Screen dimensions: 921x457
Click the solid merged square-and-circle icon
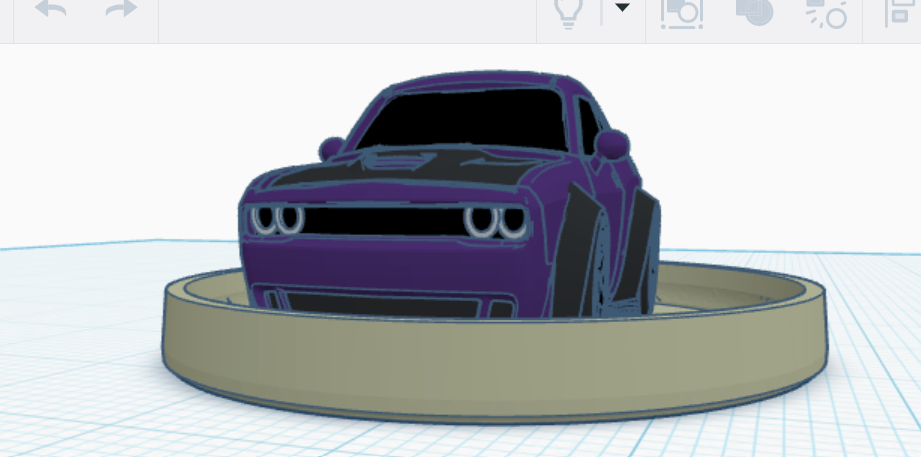[755, 12]
